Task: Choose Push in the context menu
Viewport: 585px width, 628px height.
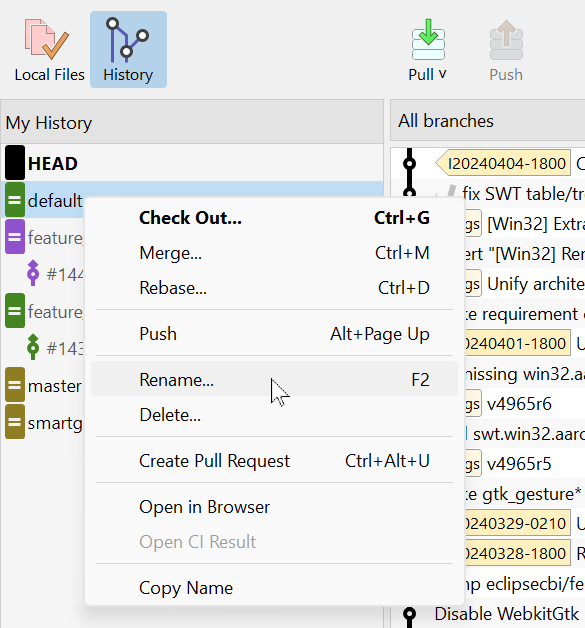Action: [x=274, y=334]
